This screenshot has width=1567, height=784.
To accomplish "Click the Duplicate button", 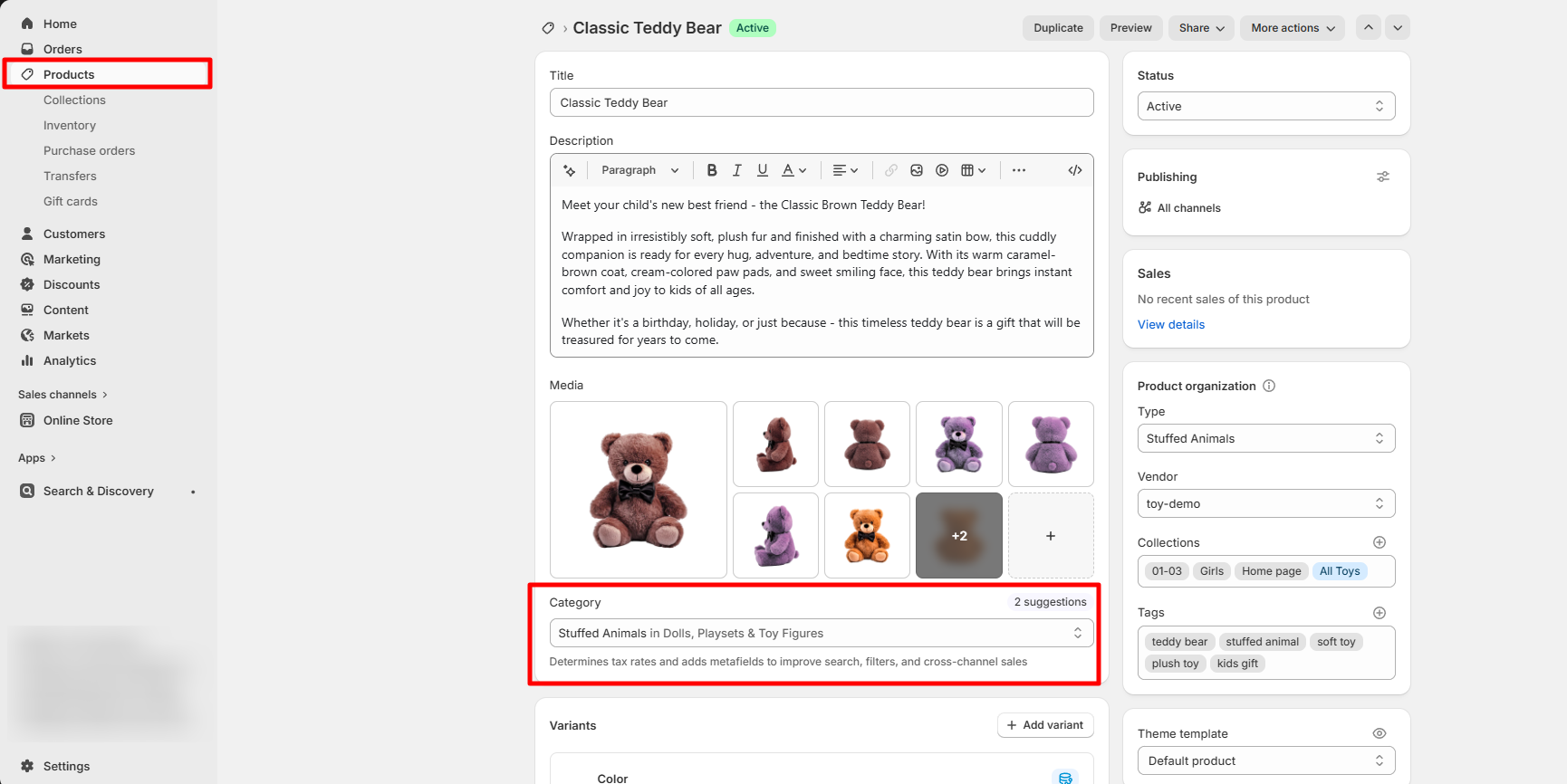I will pyautogui.click(x=1058, y=28).
